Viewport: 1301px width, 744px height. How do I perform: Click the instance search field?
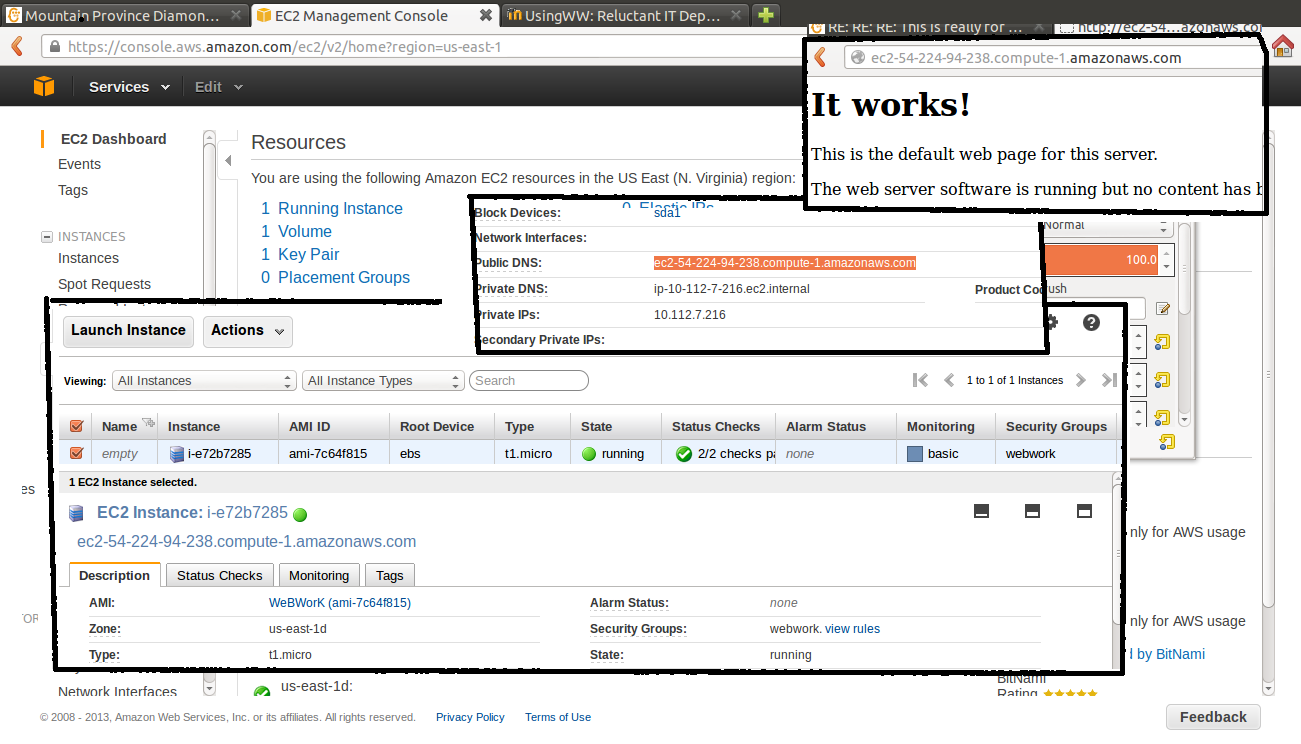(529, 381)
